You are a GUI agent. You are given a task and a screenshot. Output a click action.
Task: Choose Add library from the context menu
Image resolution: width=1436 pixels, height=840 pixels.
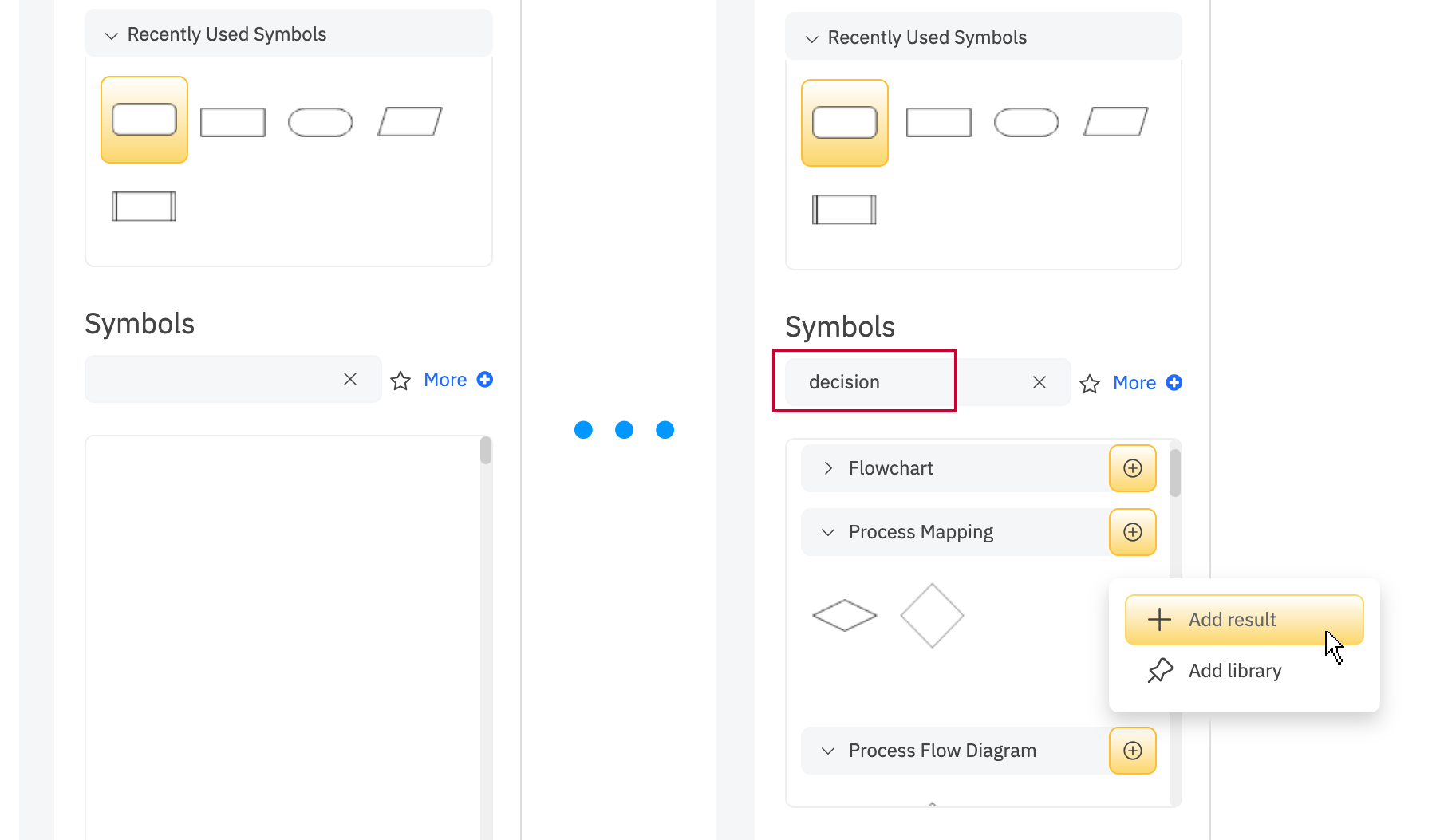[x=1234, y=670]
